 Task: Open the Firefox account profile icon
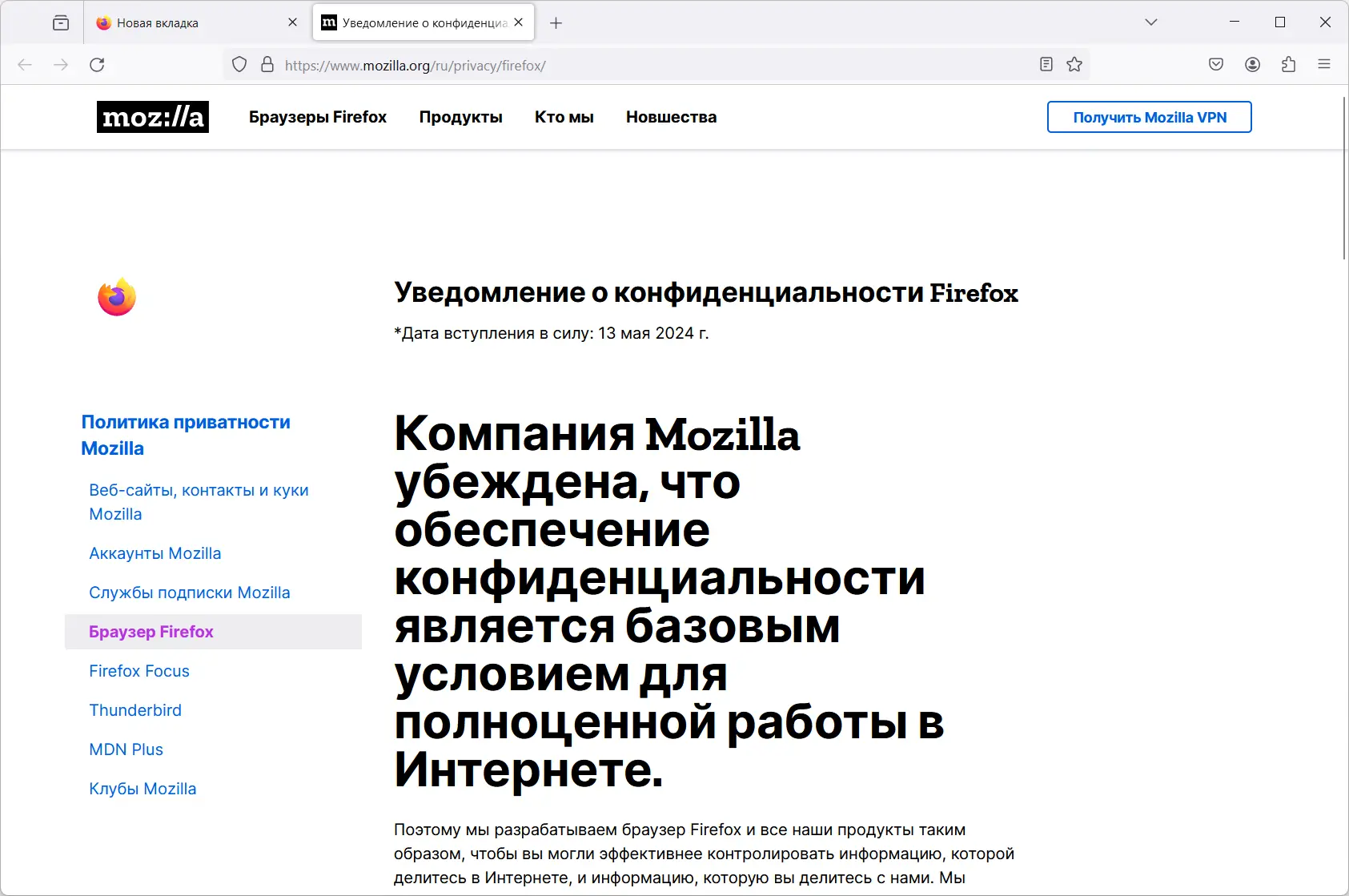1252,64
